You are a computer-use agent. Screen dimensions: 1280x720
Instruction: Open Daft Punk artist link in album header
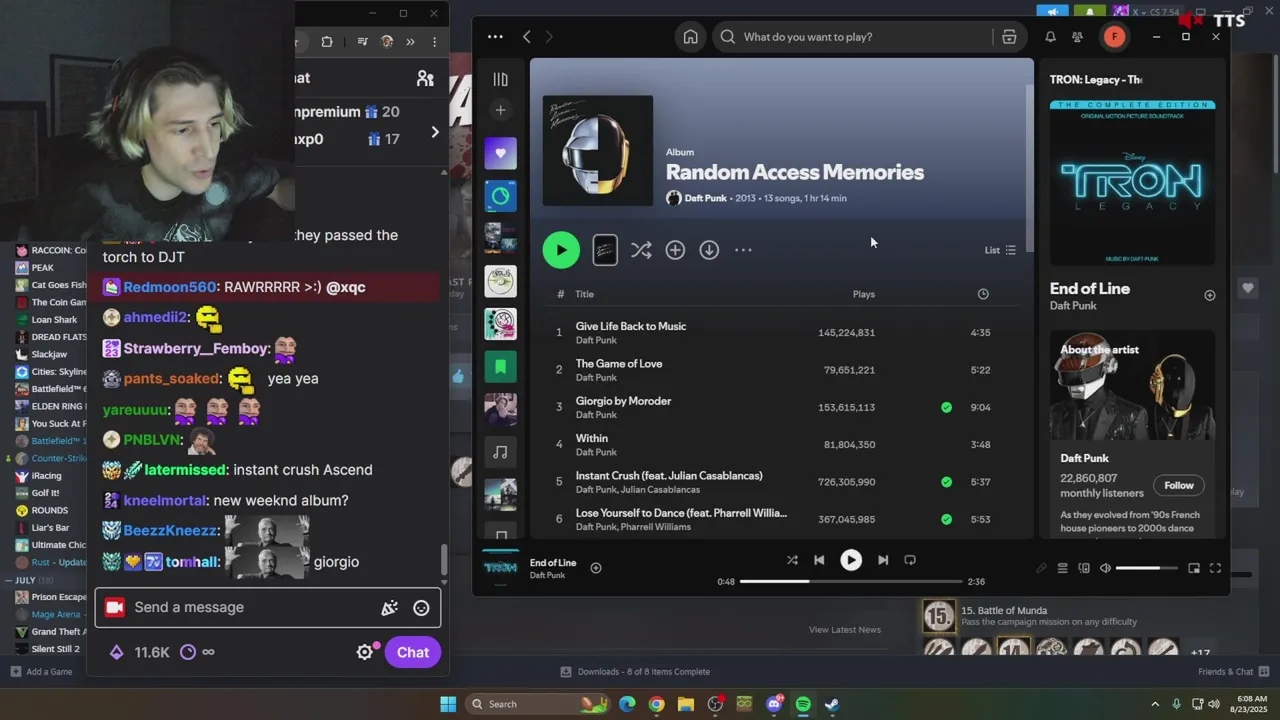point(705,198)
